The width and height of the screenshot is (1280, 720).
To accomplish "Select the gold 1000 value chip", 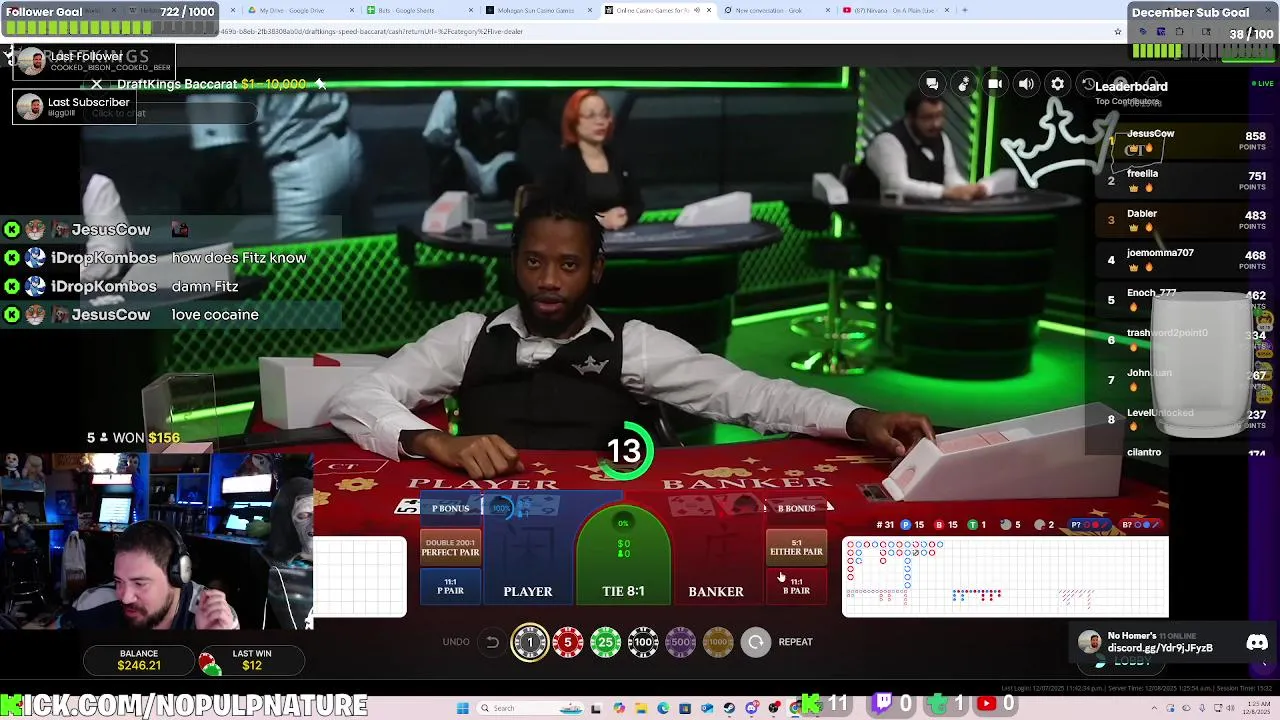I will 718,642.
